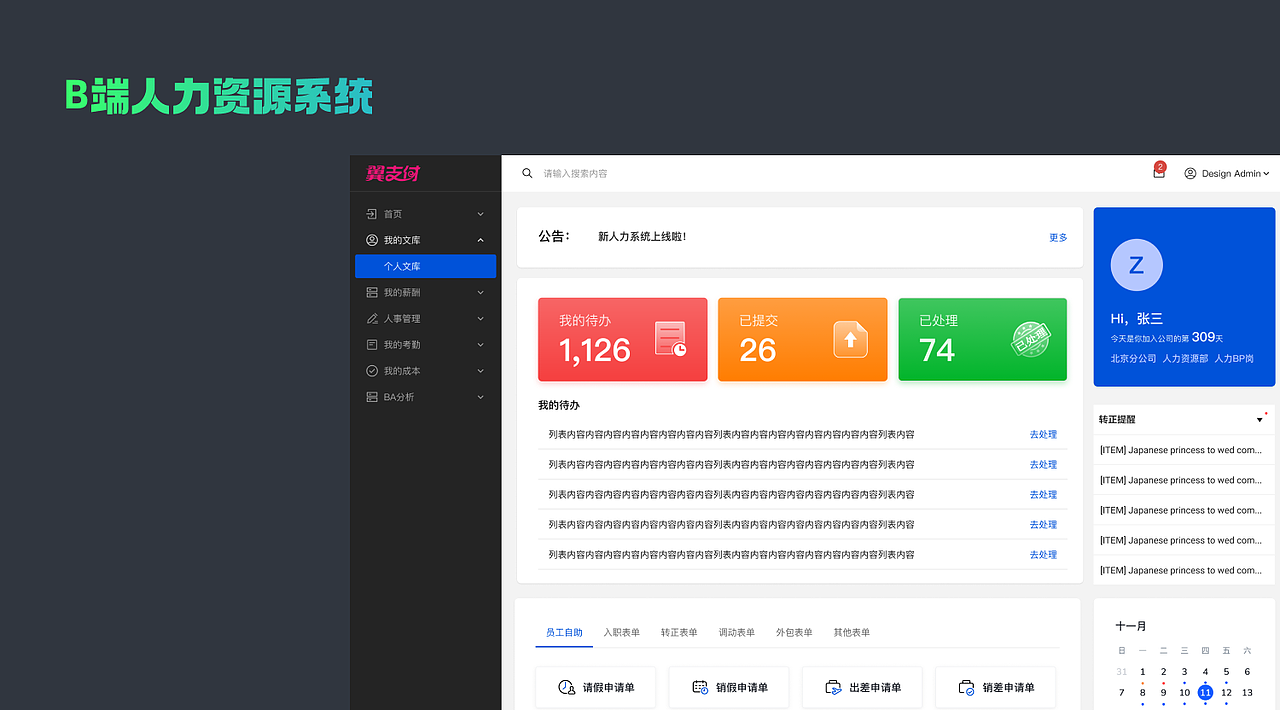This screenshot has height=710, width=1280.
Task: Click 人力BP岗 in the profile card
Action: [1234, 358]
